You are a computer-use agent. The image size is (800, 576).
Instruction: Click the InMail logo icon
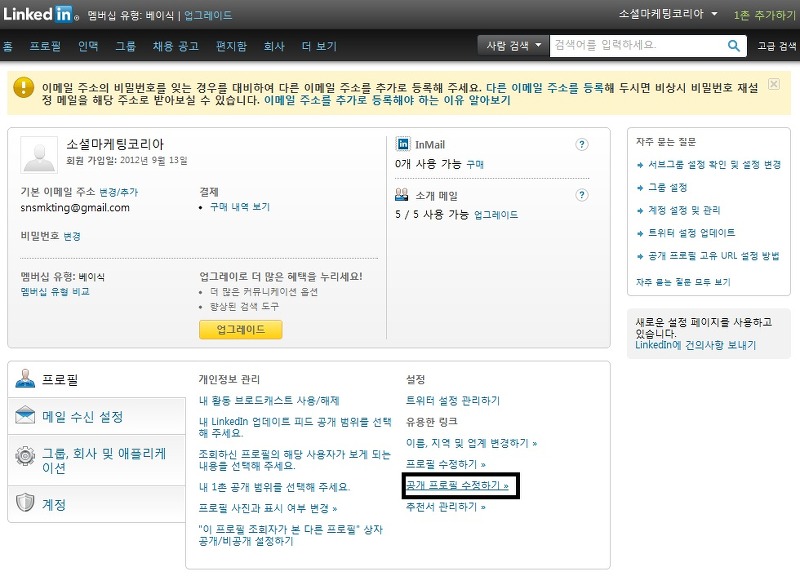pyautogui.click(x=403, y=144)
